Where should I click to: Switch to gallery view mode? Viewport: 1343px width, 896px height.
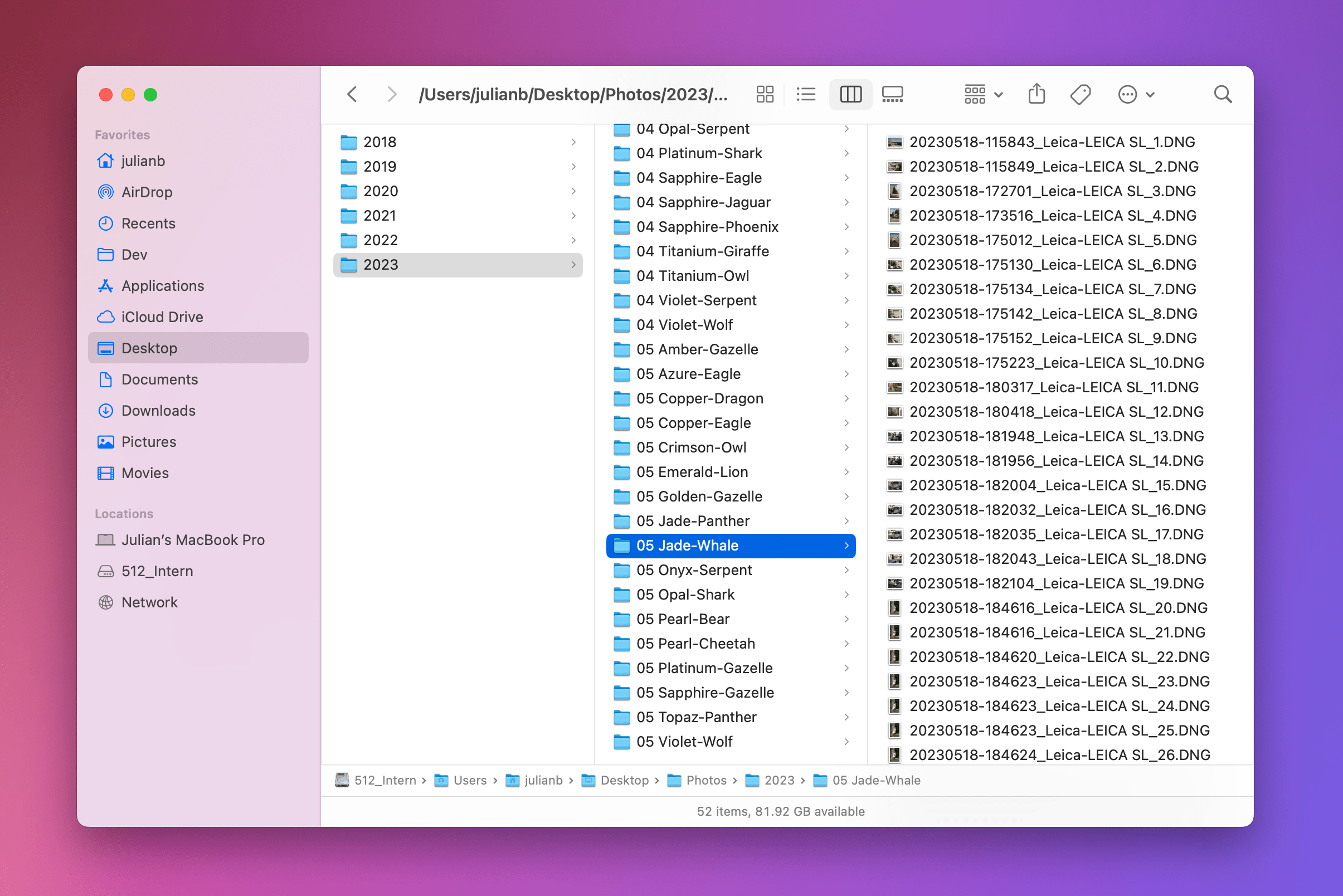[891, 94]
